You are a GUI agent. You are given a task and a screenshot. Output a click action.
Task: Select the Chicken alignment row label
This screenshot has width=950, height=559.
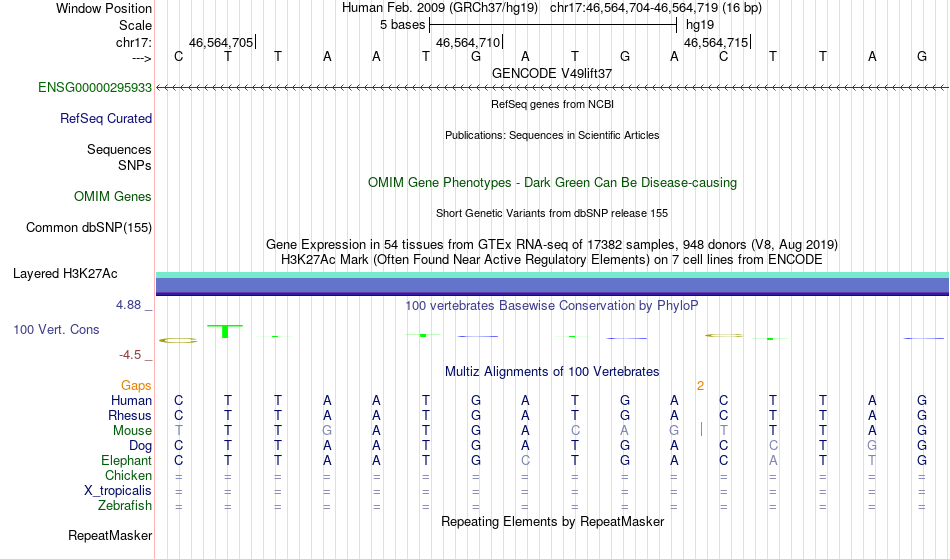tap(128, 476)
